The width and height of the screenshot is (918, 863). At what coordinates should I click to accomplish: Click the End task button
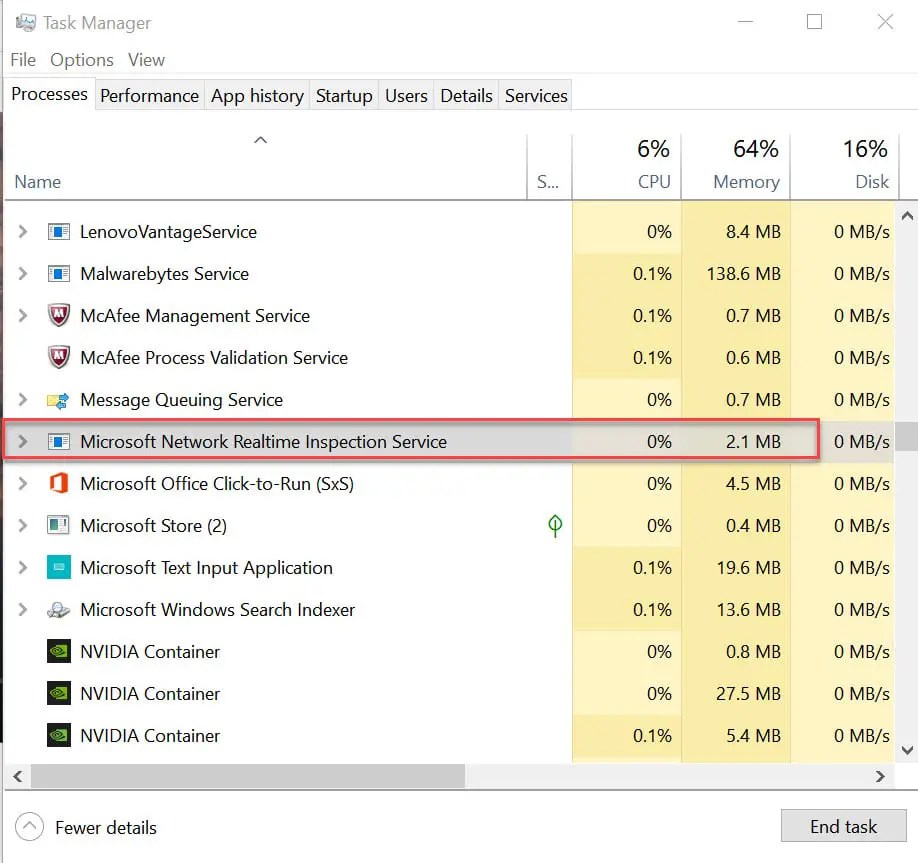844,826
